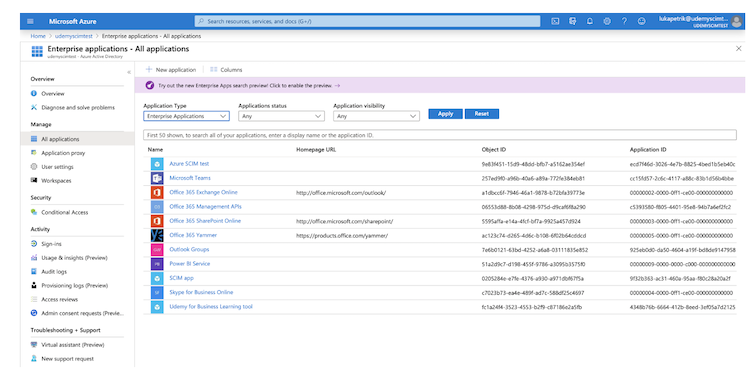The width and height of the screenshot is (750, 380).
Task: Click the Reset filter button
Action: point(482,114)
